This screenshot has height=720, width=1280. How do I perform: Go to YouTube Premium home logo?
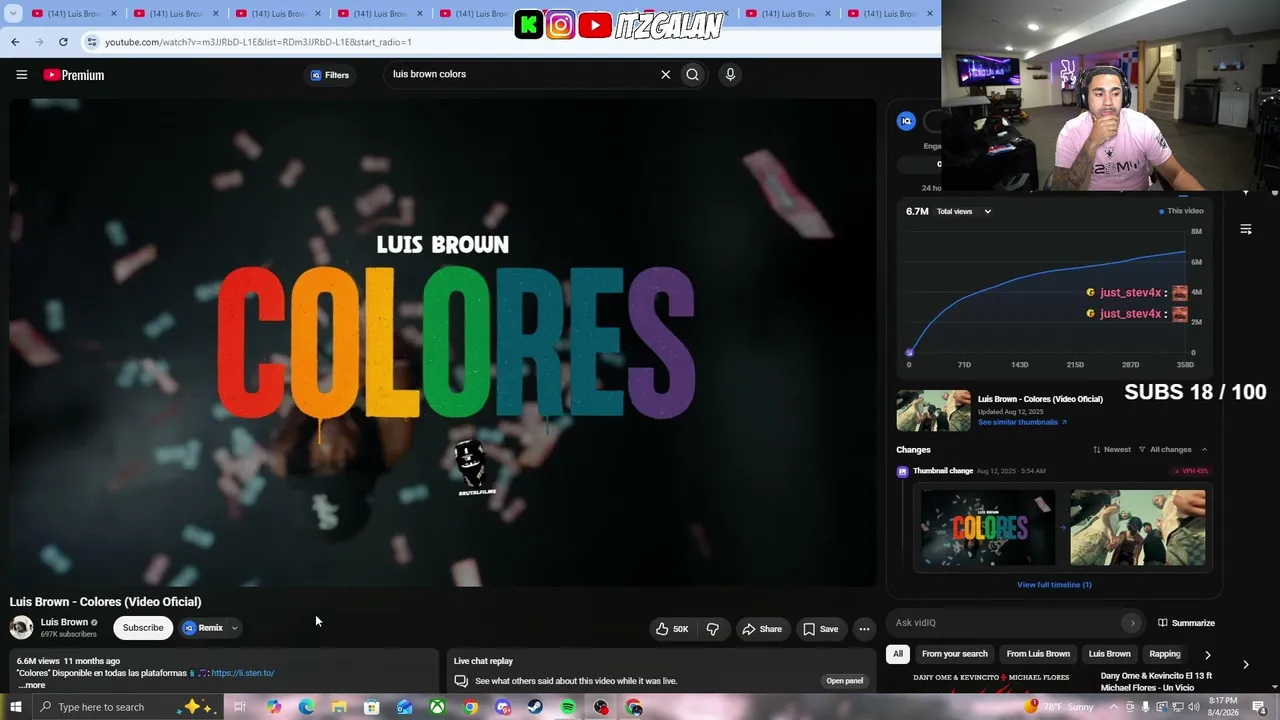coord(74,75)
